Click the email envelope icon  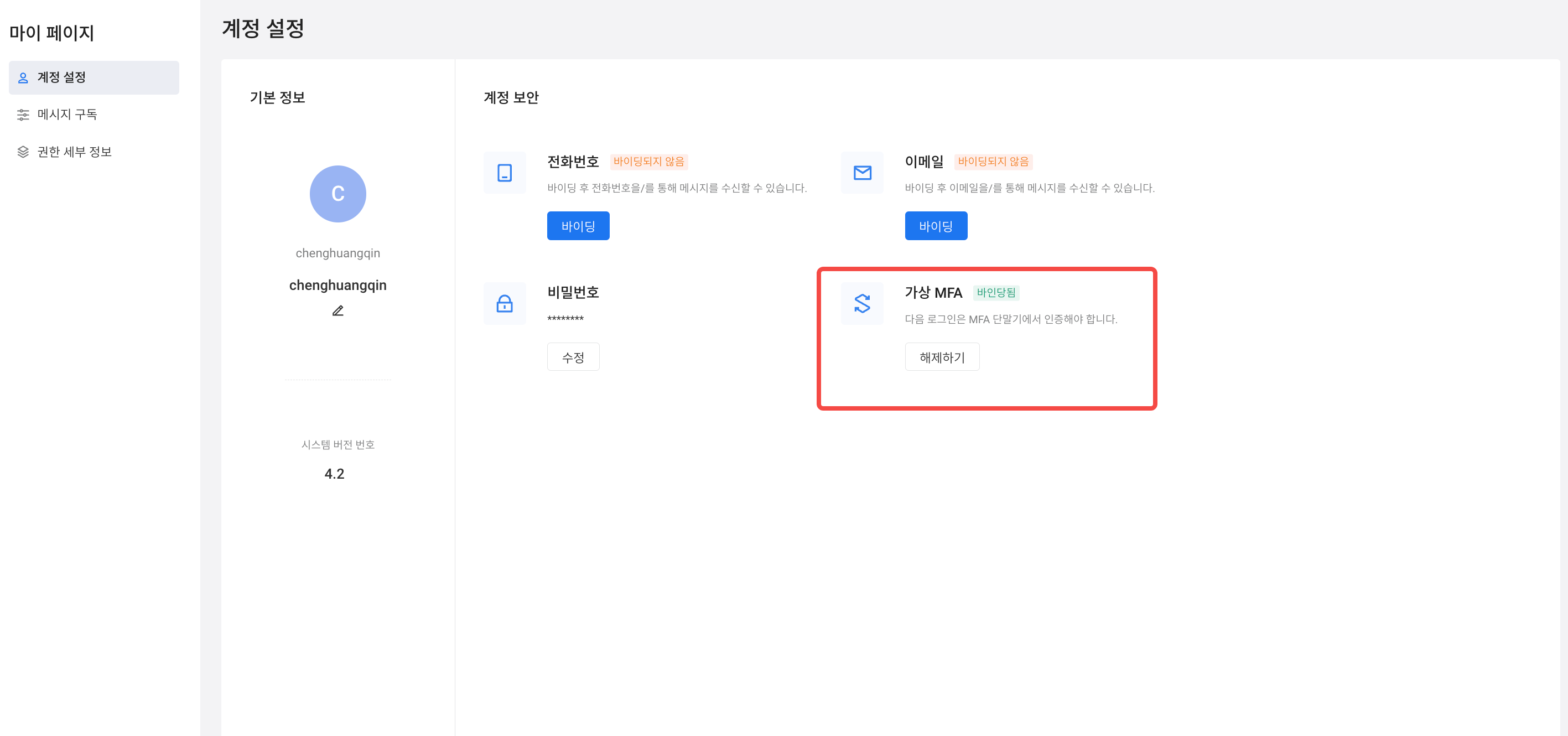(862, 173)
